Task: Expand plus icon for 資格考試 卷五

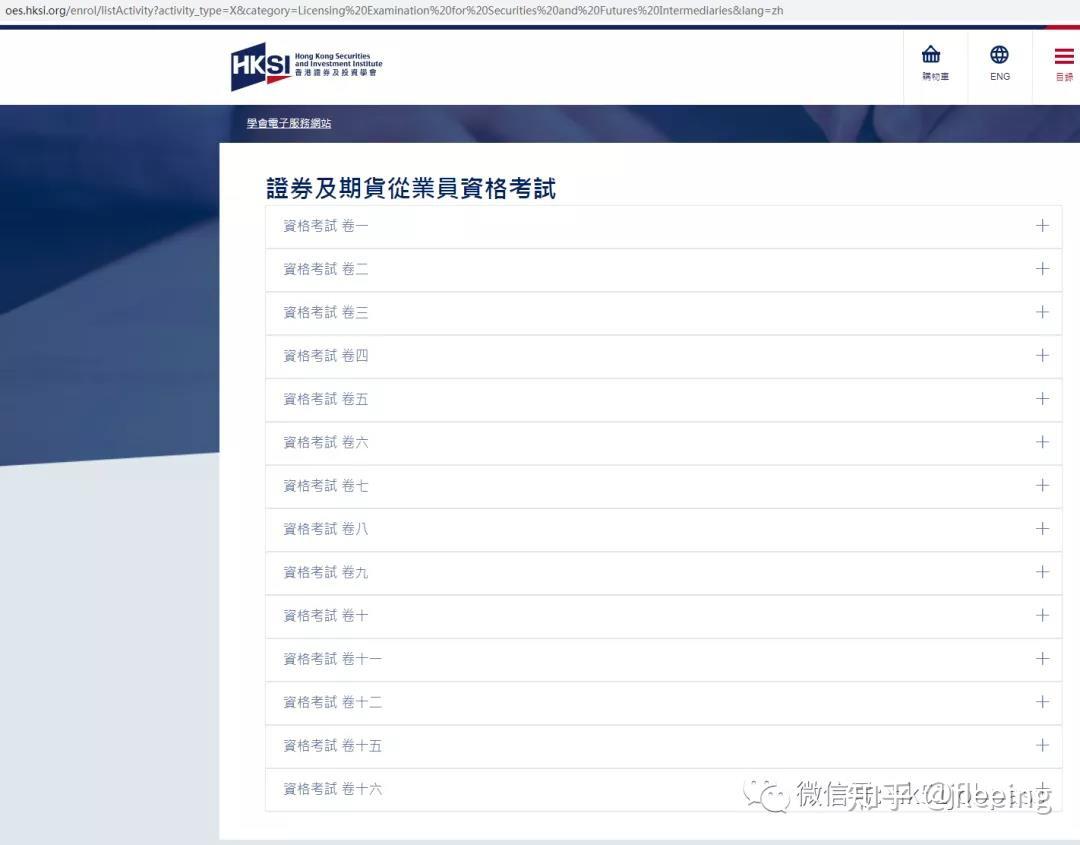Action: click(x=1042, y=399)
